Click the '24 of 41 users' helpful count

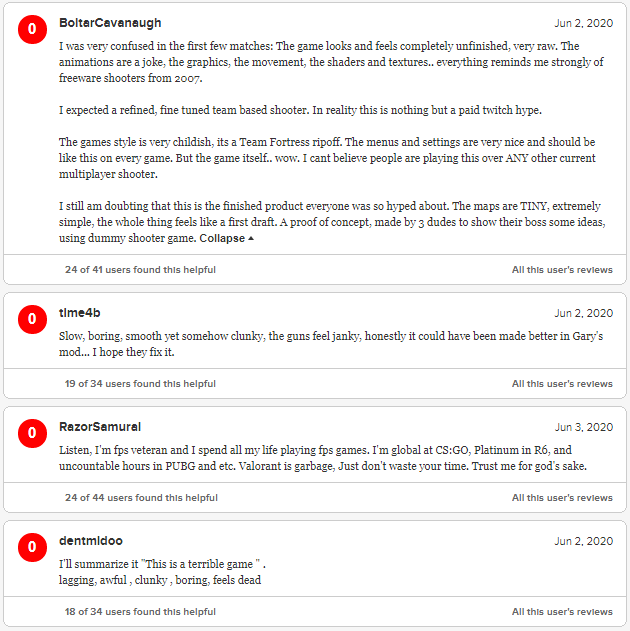point(141,270)
